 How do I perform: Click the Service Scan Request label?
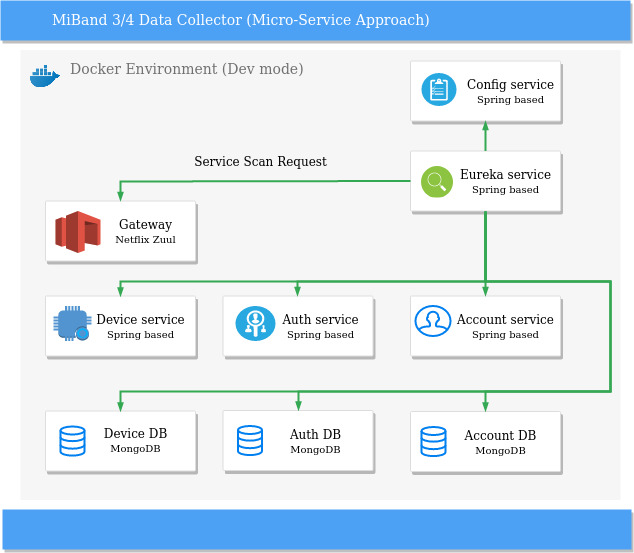pyautogui.click(x=260, y=161)
